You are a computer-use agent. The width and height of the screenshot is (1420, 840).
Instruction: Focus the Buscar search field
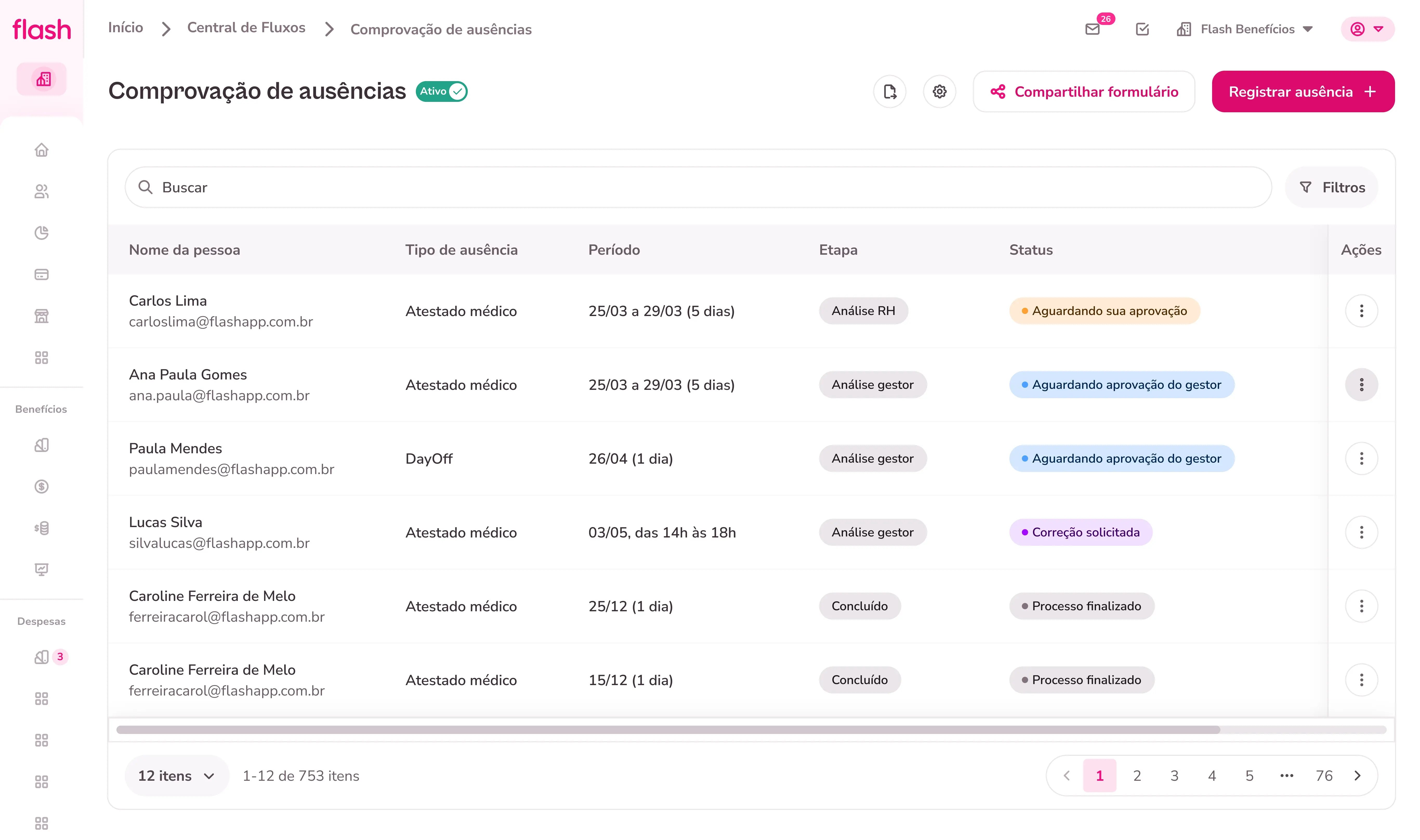698,187
